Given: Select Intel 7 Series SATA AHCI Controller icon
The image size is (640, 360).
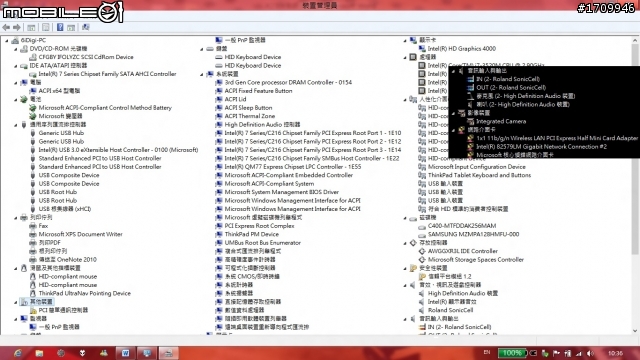Looking at the screenshot, I should point(33,74).
